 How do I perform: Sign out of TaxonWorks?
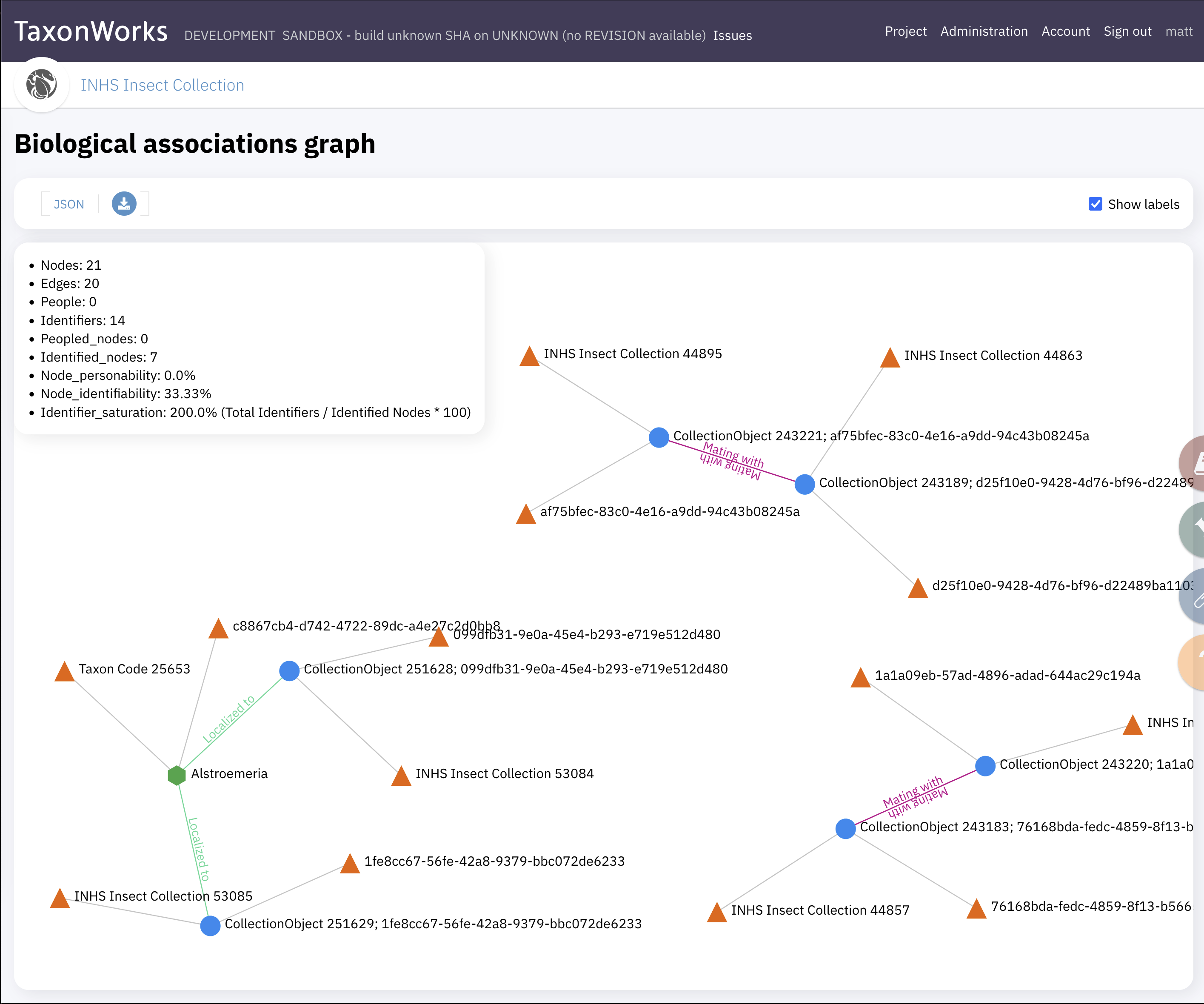click(1127, 31)
